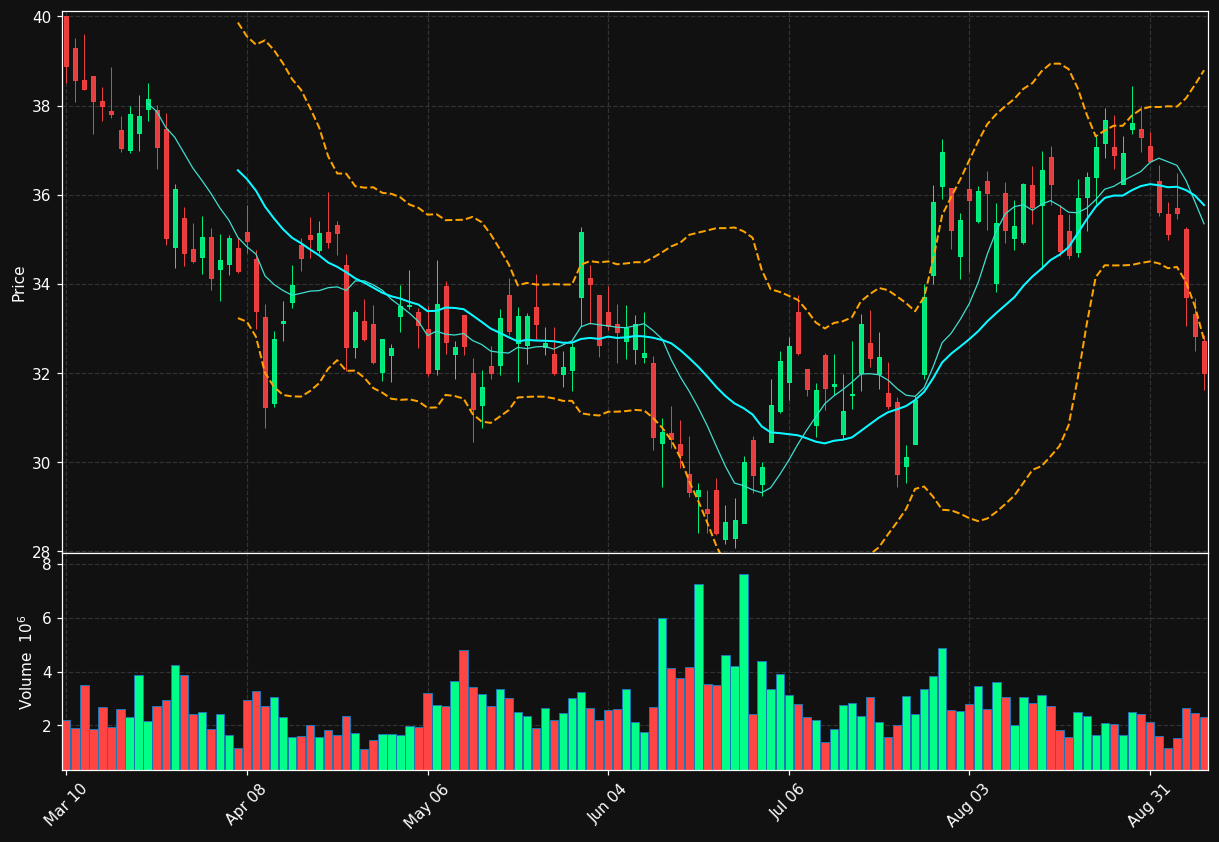Select price tick label 28
Screen dimensions: 1219x842
pos(42,551)
